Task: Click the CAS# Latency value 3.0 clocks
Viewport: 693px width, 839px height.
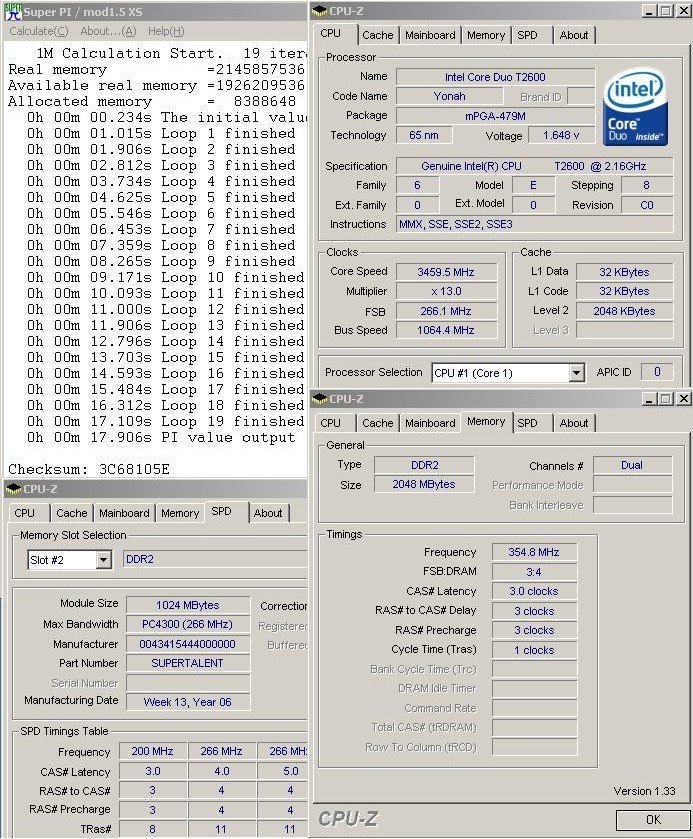Action: tap(534, 591)
